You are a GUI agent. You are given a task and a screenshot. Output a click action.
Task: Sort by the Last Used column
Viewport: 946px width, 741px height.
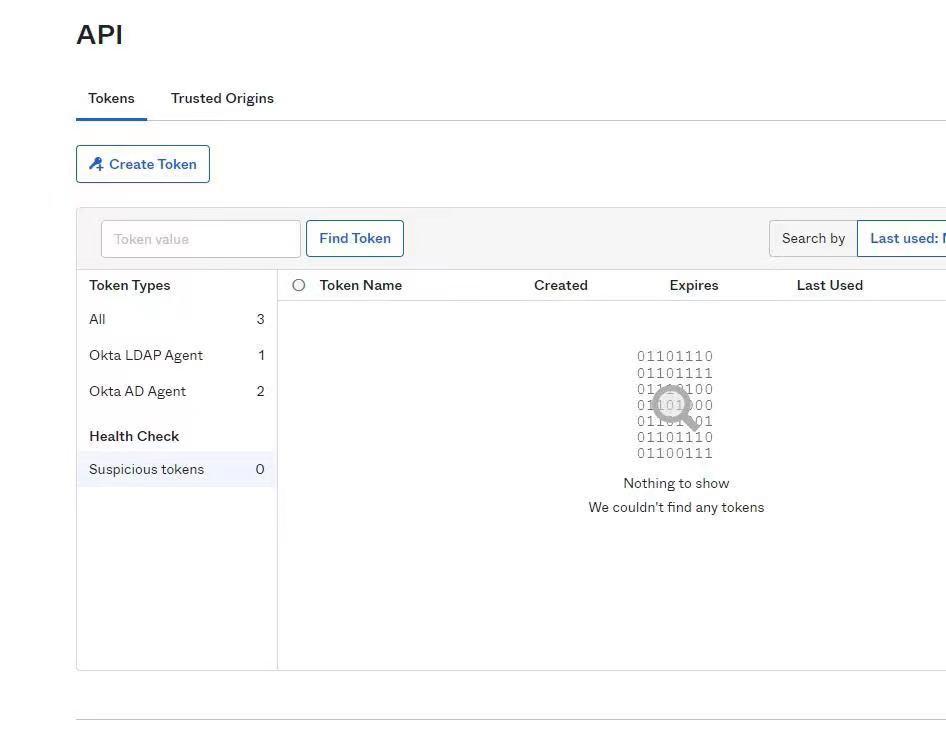(830, 285)
